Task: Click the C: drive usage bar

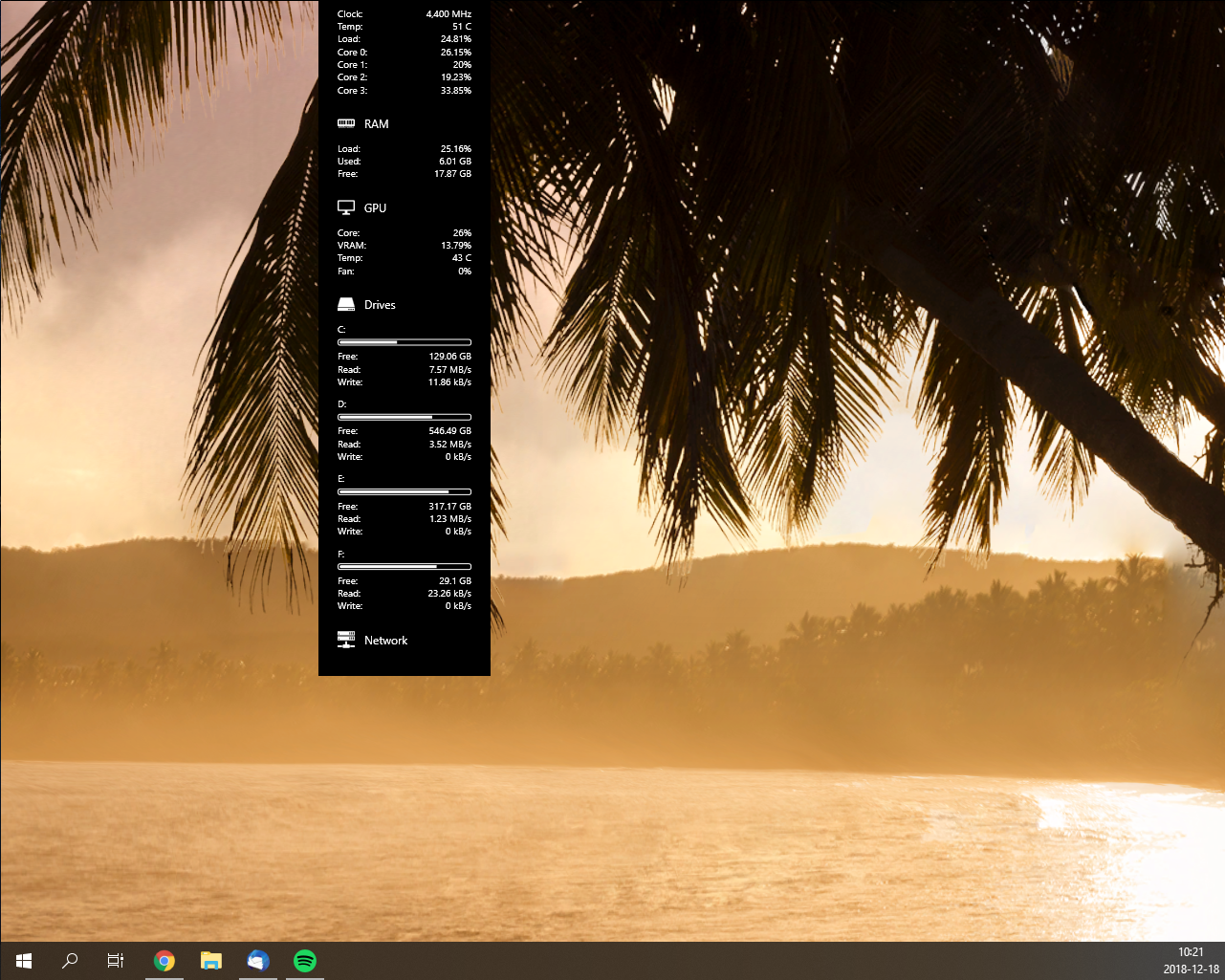Action: (404, 341)
